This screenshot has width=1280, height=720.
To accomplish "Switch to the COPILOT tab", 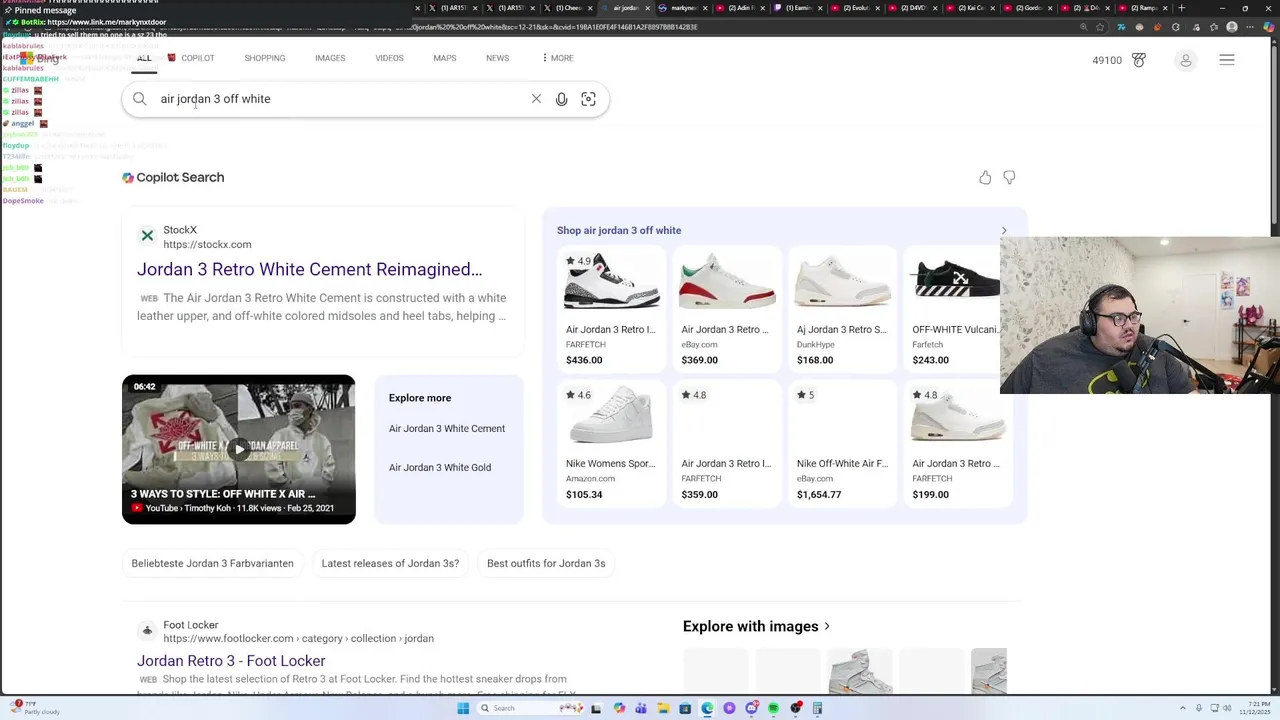I will point(191,58).
